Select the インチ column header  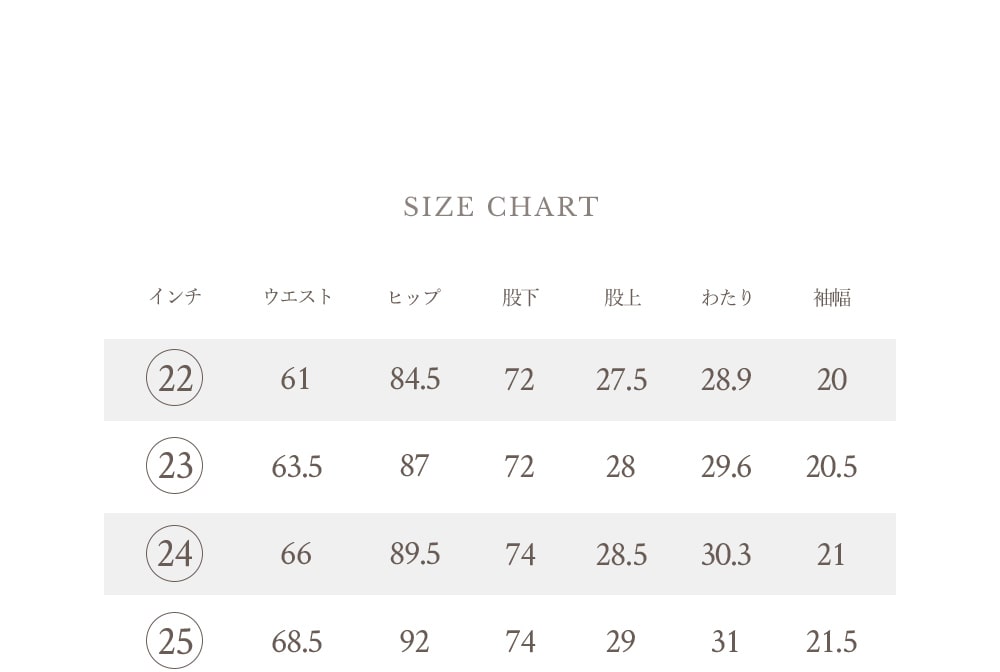point(175,296)
